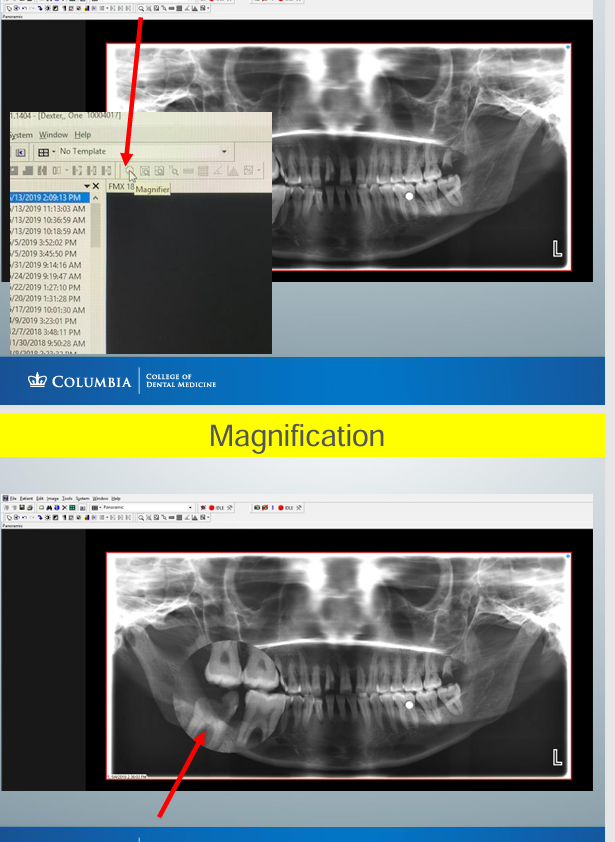Click the printer icon in lower window toolbar
Viewport: 615px width, 842px height.
click(30, 507)
